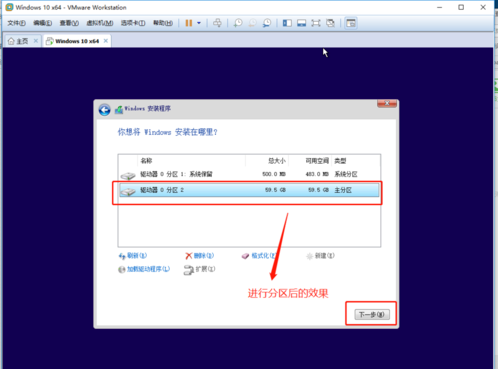Open the power options dropdown arrow beside pause

pyautogui.click(x=199, y=23)
